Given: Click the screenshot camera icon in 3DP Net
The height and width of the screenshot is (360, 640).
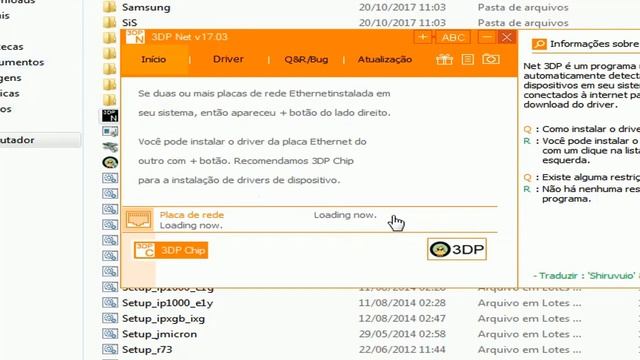Looking at the screenshot, I should (x=491, y=59).
